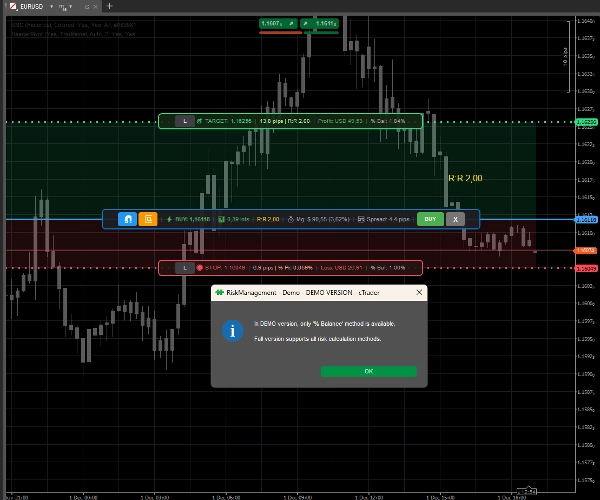This screenshot has height=500, width=600.
Task: Click the RiskManagement dialog title icon
Action: (219, 292)
